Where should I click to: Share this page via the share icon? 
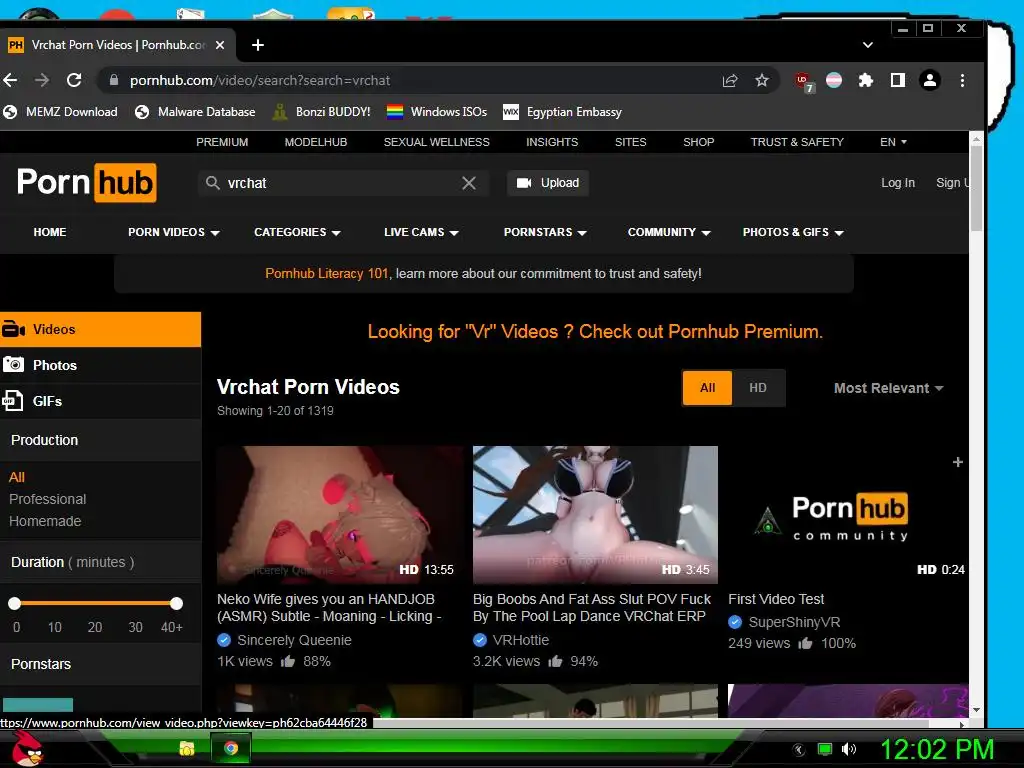coord(729,80)
